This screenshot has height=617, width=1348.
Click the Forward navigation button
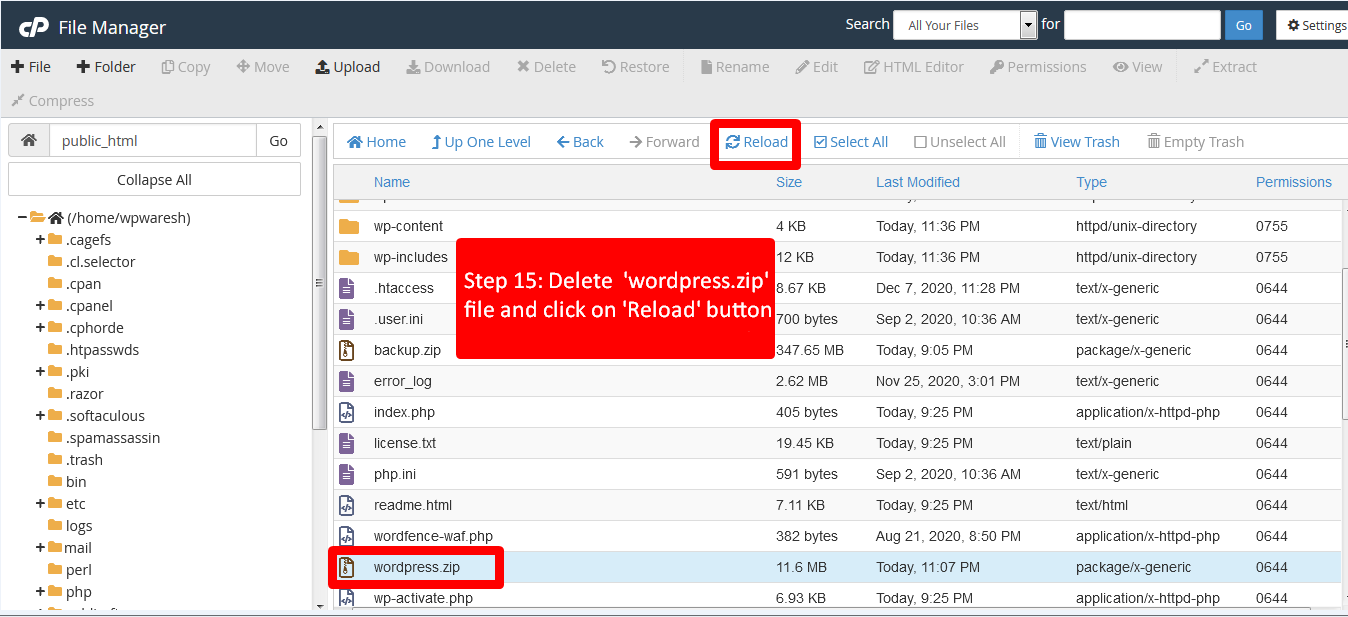pos(664,142)
